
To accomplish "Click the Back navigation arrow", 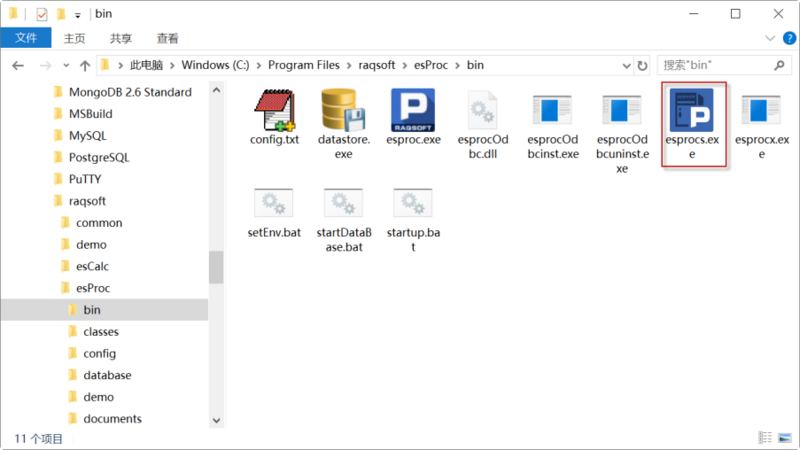I will point(18,65).
